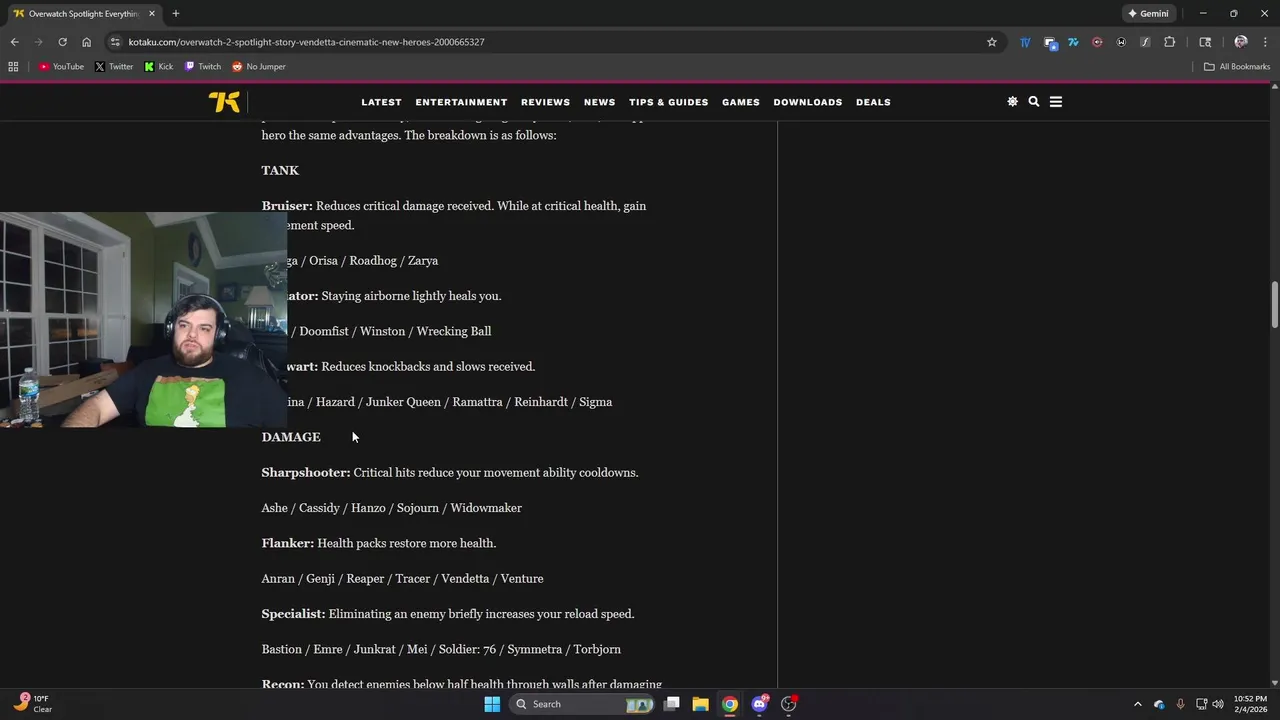The image size is (1280, 720).
Task: Open a new browser tab
Action: coord(176,14)
